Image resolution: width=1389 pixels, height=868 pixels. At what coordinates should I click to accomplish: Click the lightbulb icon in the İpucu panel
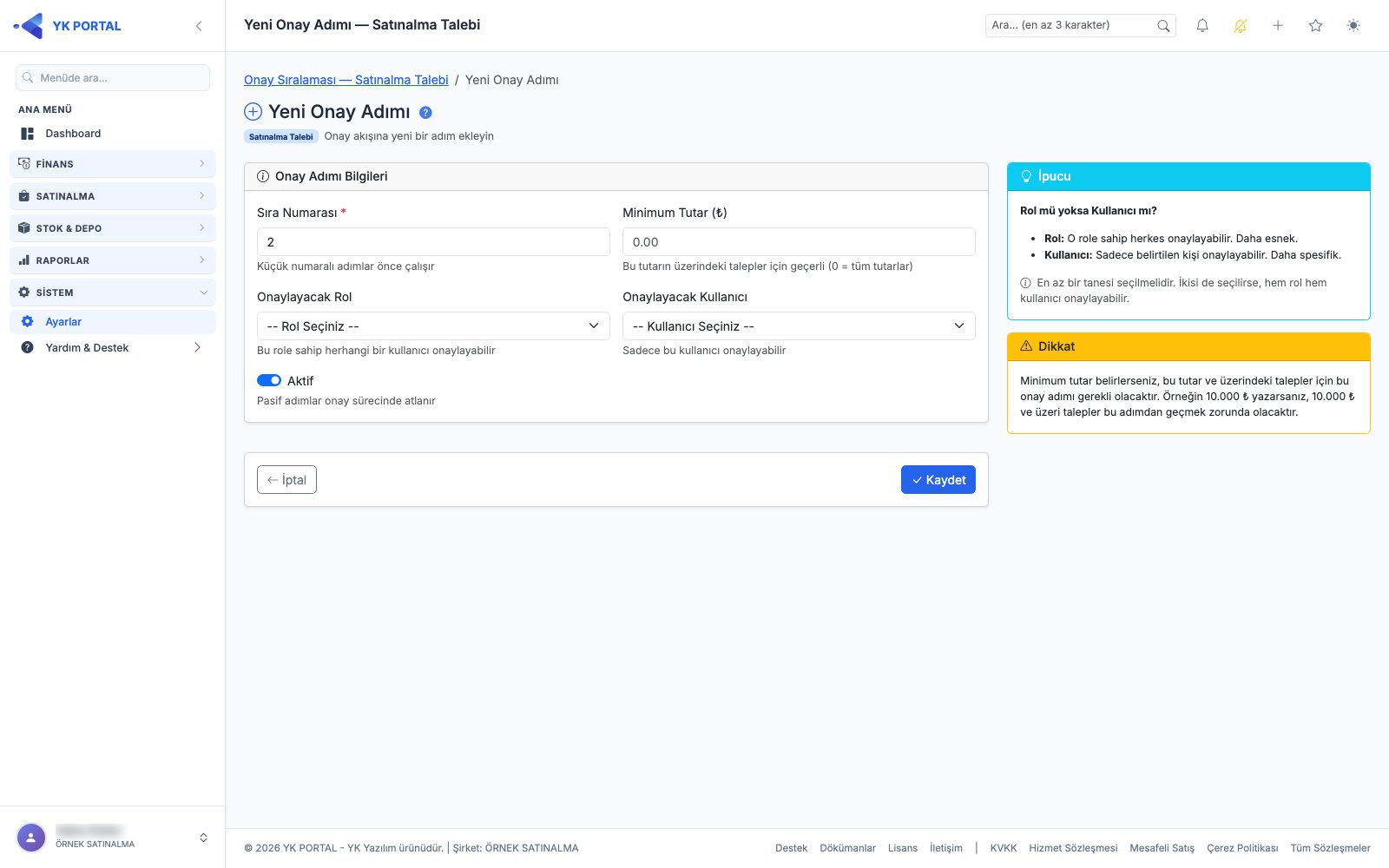click(x=1026, y=176)
